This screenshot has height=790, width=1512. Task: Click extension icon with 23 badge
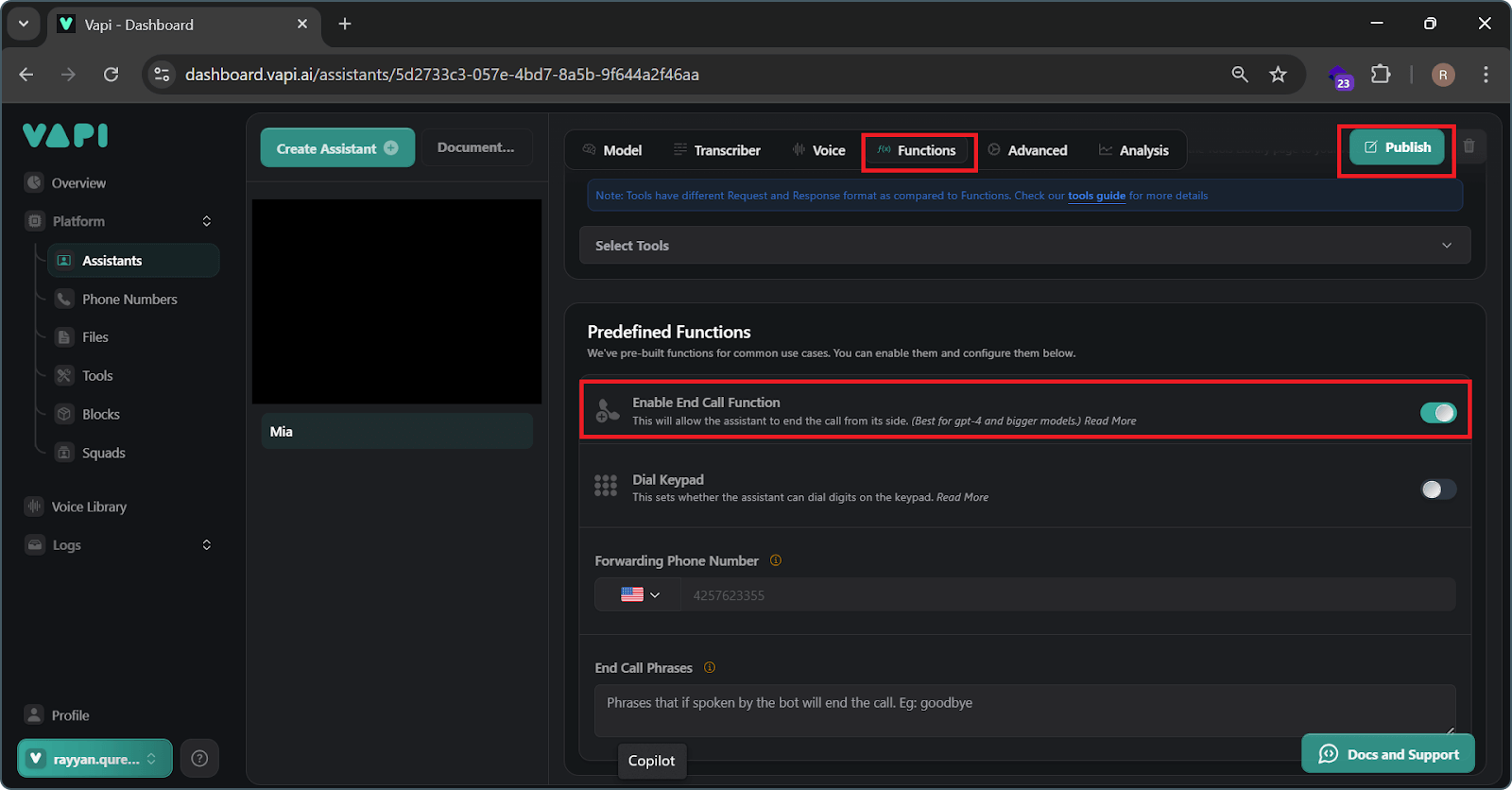[x=1340, y=76]
